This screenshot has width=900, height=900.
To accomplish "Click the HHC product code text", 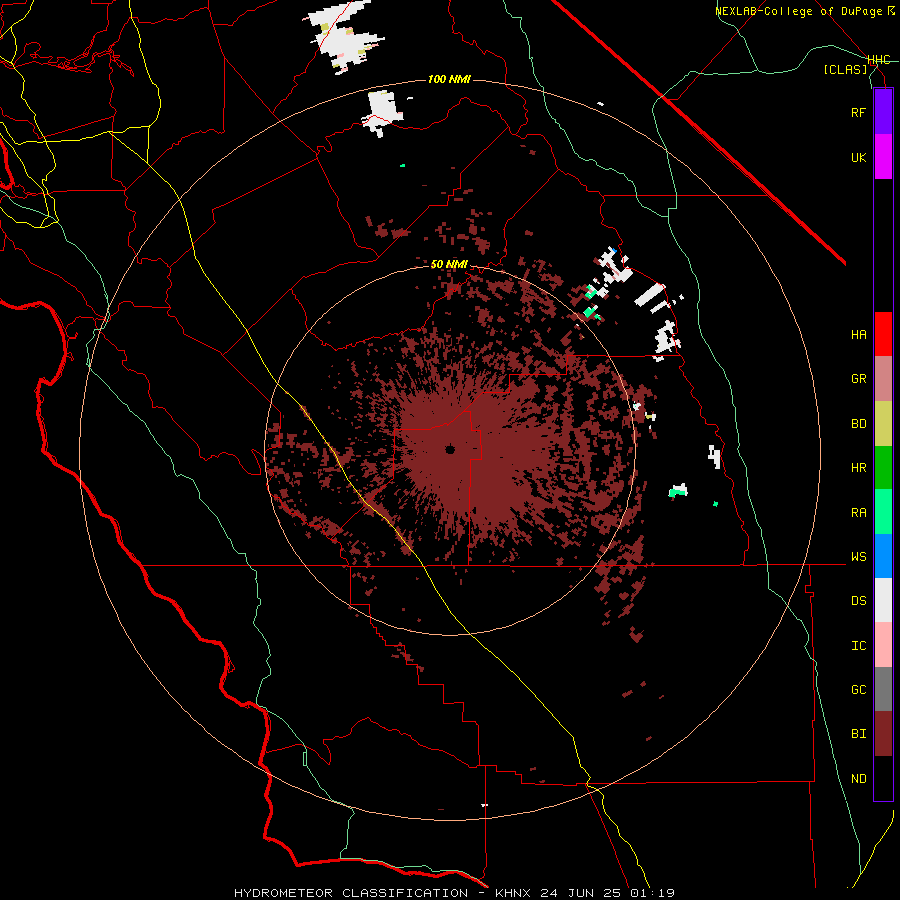I will 879,60.
